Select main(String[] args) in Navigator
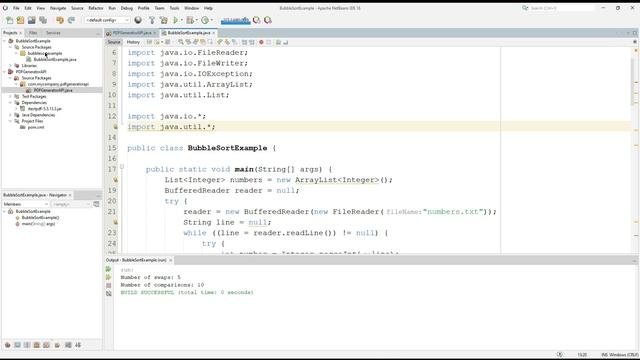Viewport: 640px width, 360px height. coord(38,224)
